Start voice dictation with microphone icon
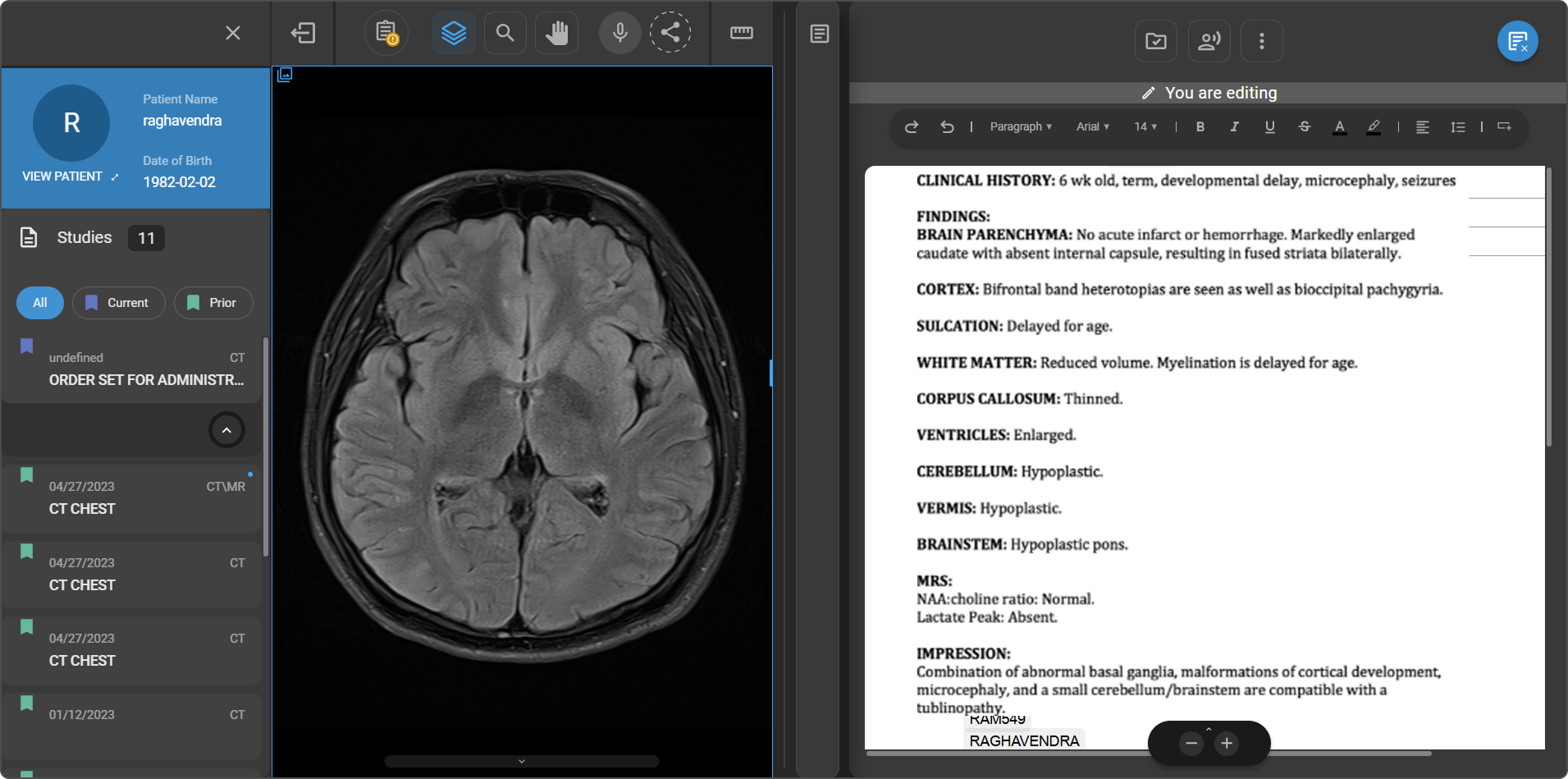 pyautogui.click(x=619, y=34)
